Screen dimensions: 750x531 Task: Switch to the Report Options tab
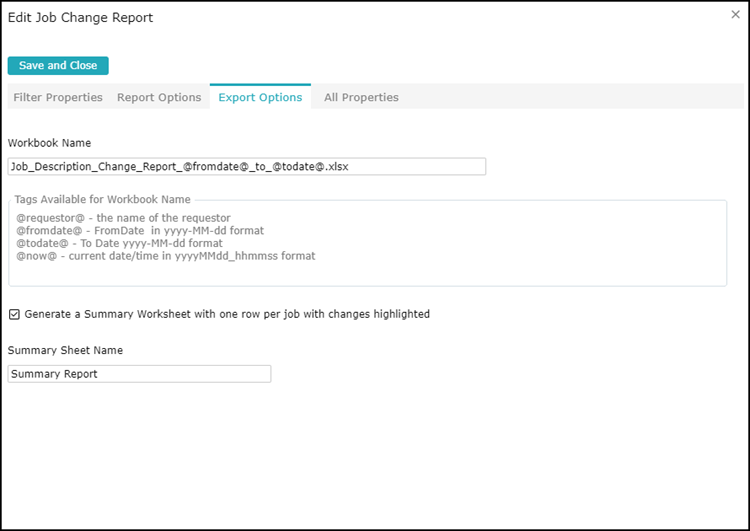click(159, 97)
